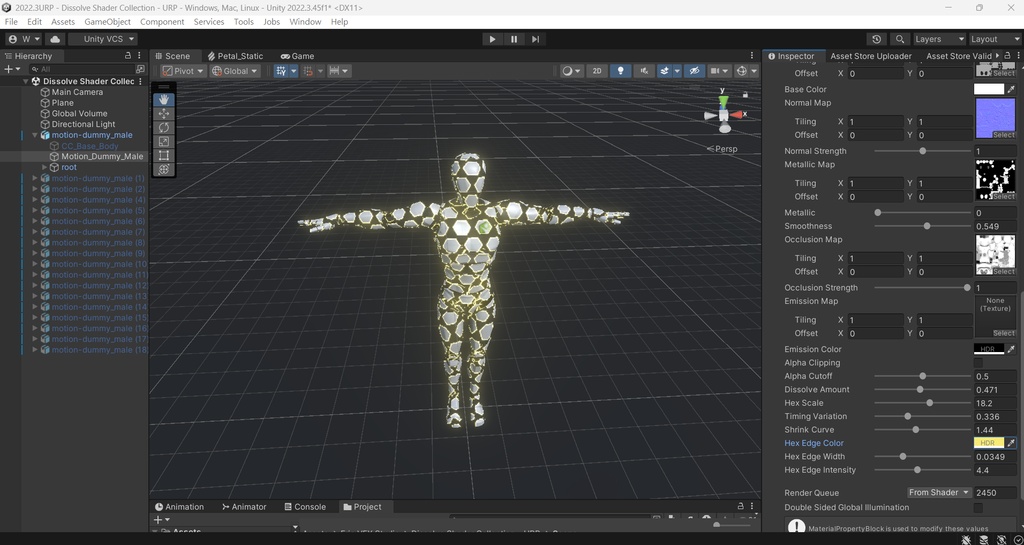Image resolution: width=1024 pixels, height=545 pixels.
Task: Click the Base Color swatch
Action: [989, 89]
